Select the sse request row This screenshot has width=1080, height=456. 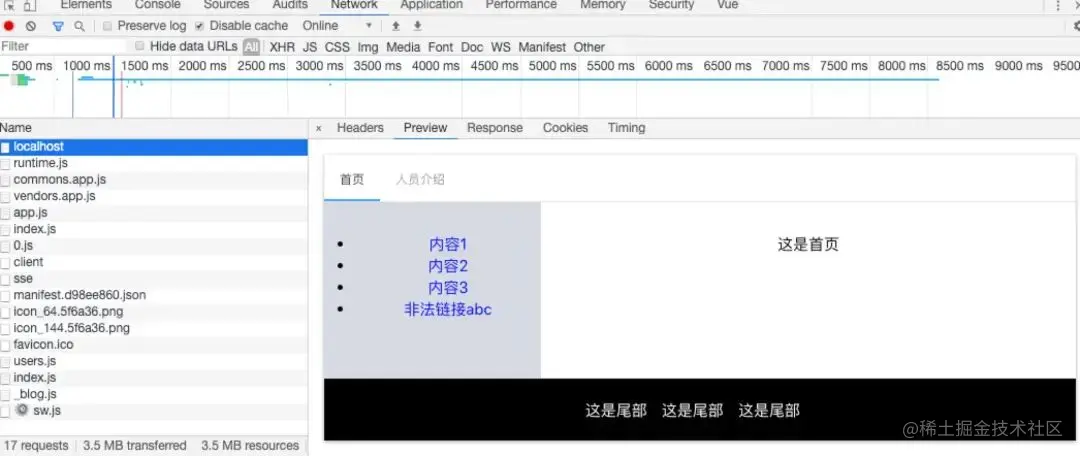154,279
